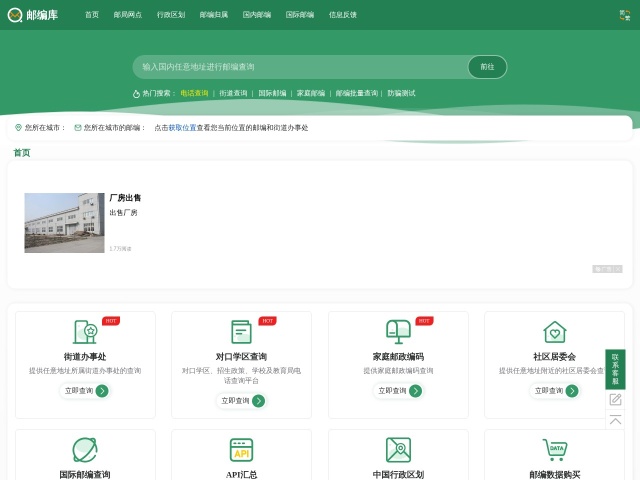
Task: Click the 街道办事处 building icon
Action: click(85, 332)
